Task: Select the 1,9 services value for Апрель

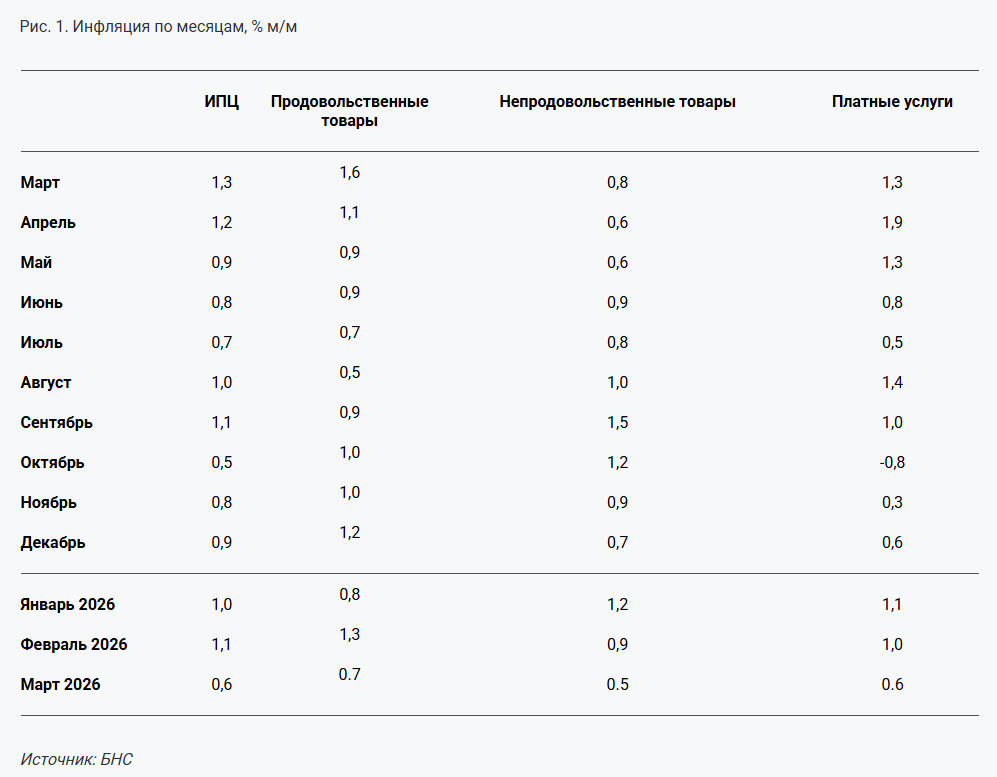Action: pyautogui.click(x=892, y=223)
